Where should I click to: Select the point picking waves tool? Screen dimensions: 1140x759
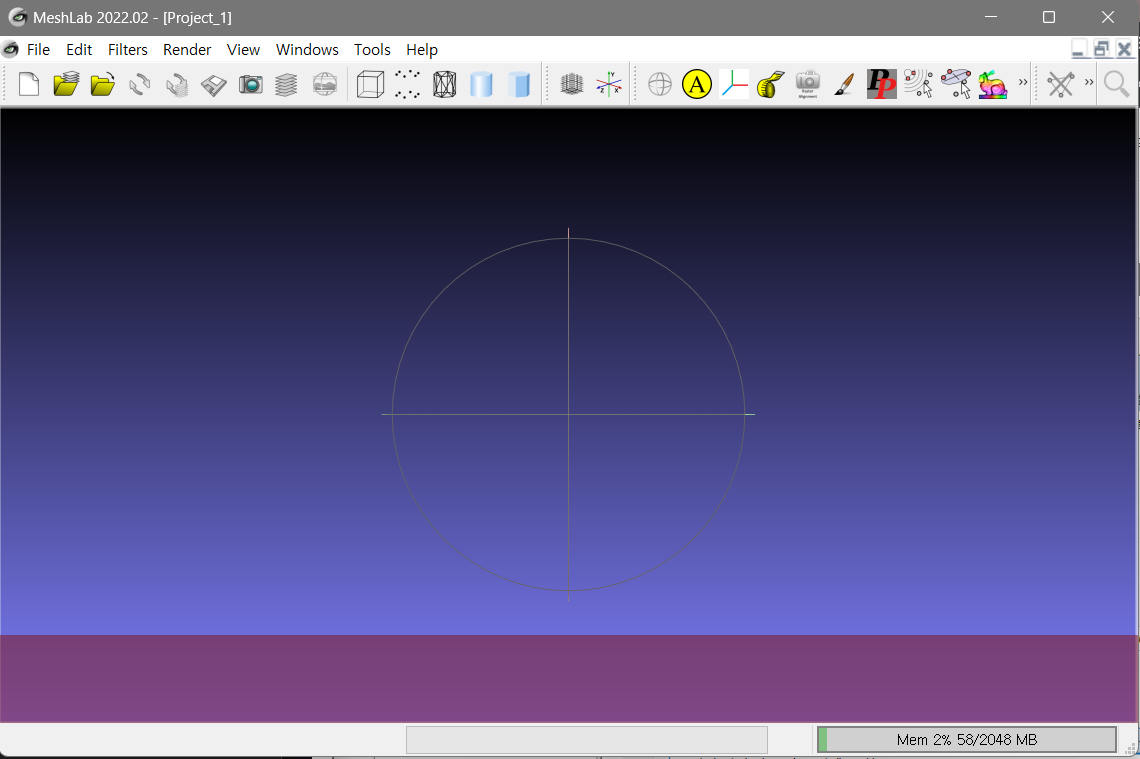(919, 85)
